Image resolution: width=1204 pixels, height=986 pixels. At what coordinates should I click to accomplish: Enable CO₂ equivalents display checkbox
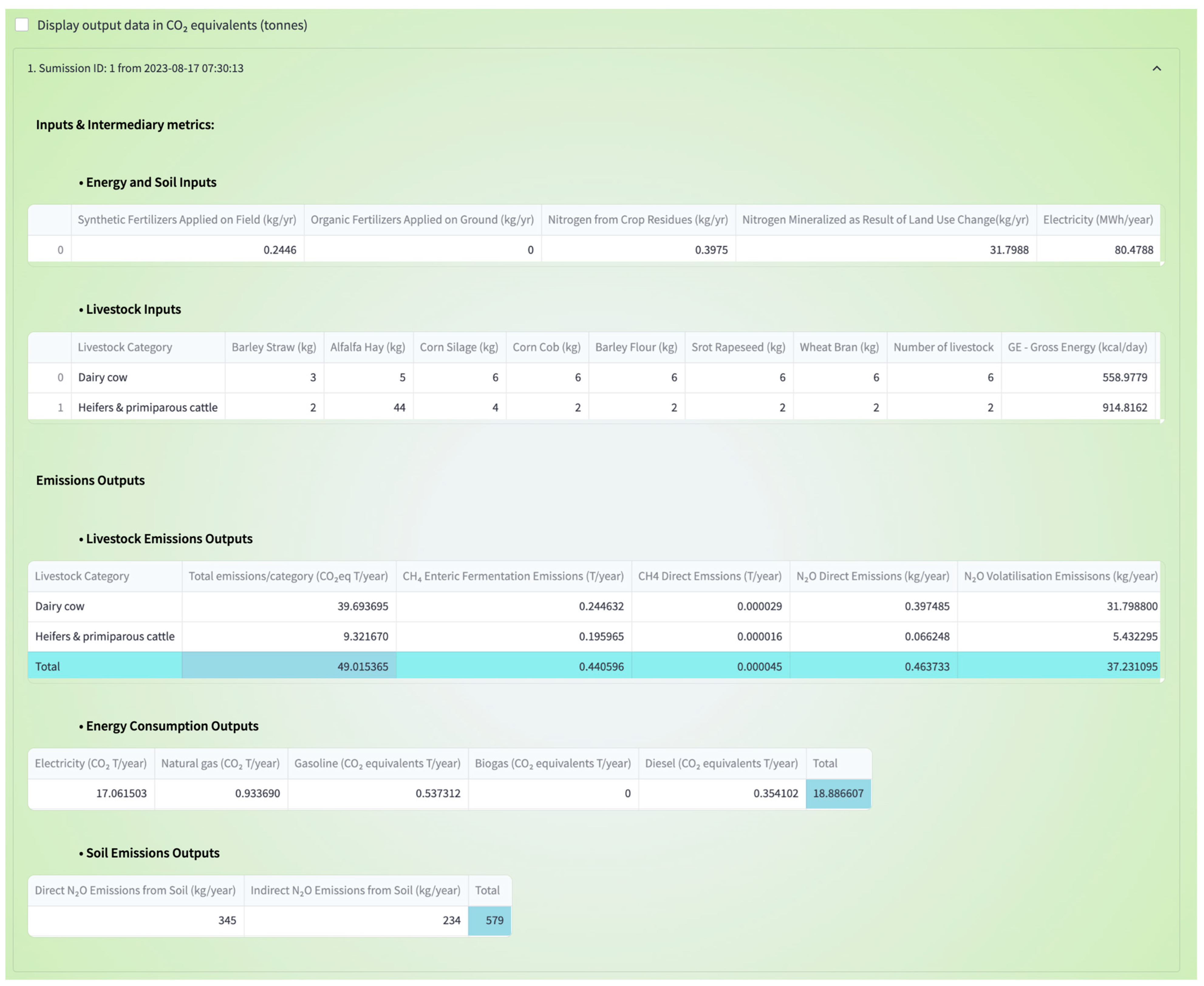(x=22, y=25)
